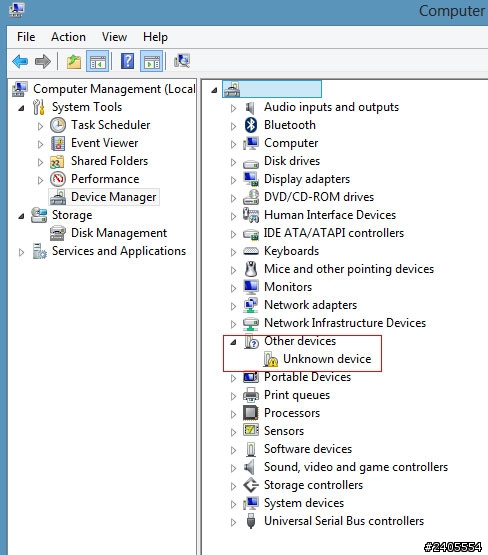Click the Processors chip icon

click(x=251, y=413)
